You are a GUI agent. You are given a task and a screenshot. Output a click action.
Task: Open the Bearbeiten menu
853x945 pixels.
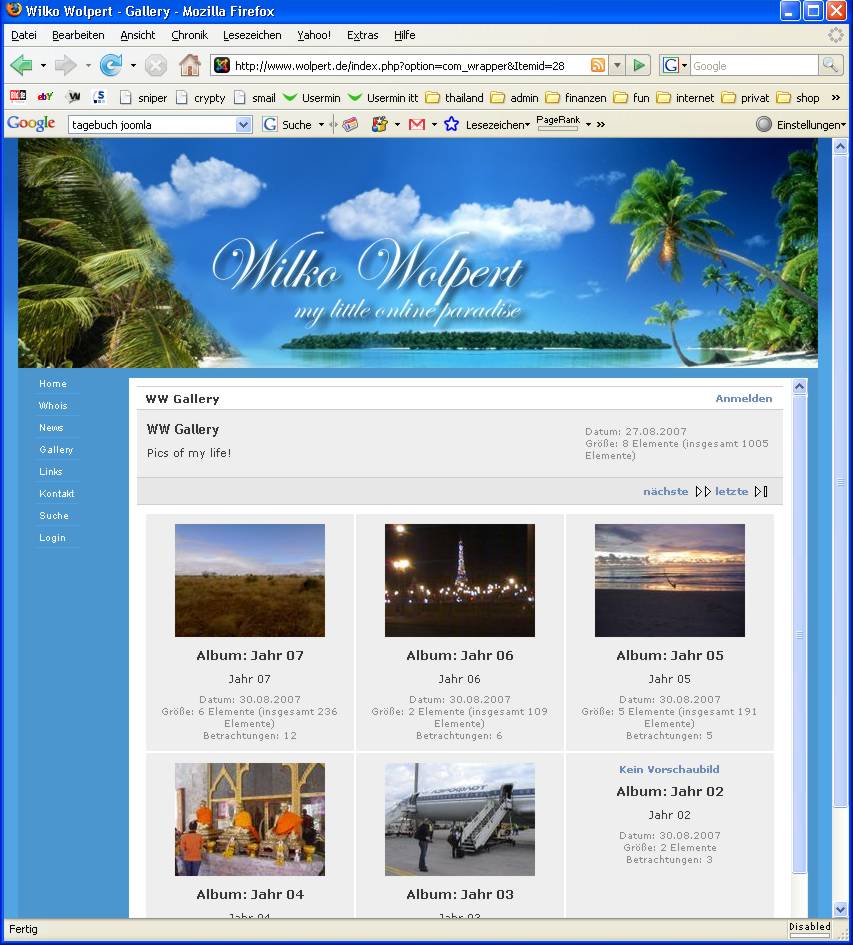coord(78,35)
